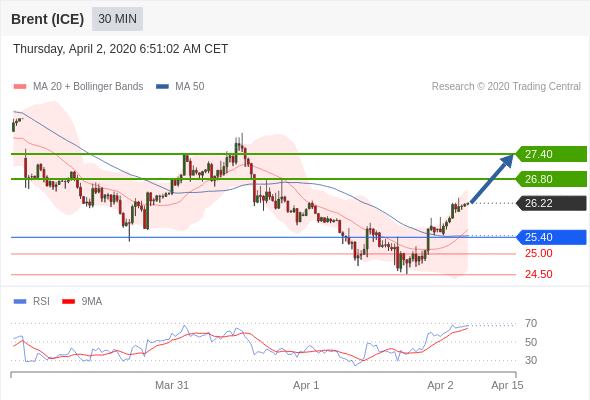Toggle the MA 50 legend label
Image resolution: width=590 pixels, height=400 pixels.
click(190, 87)
